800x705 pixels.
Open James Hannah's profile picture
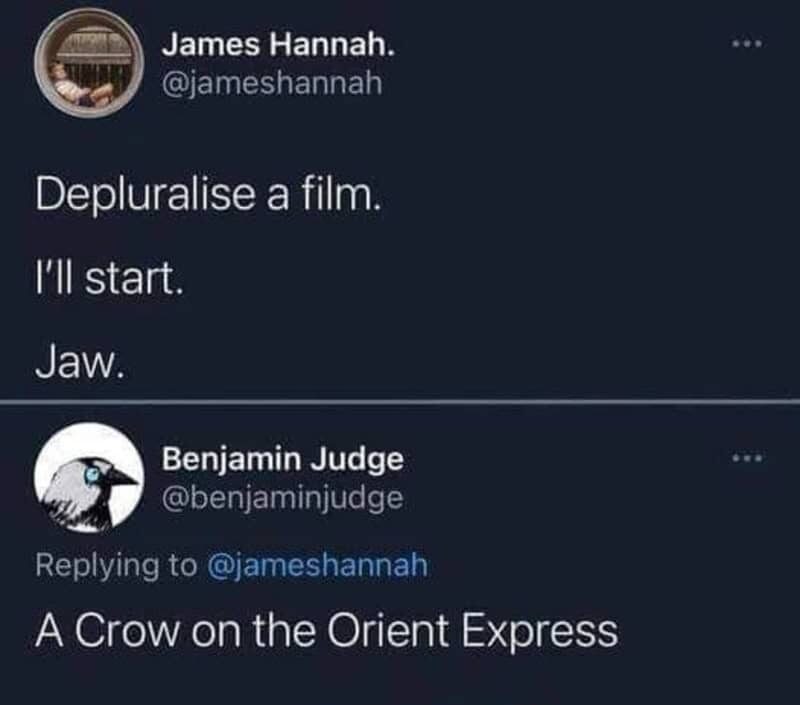[88, 66]
